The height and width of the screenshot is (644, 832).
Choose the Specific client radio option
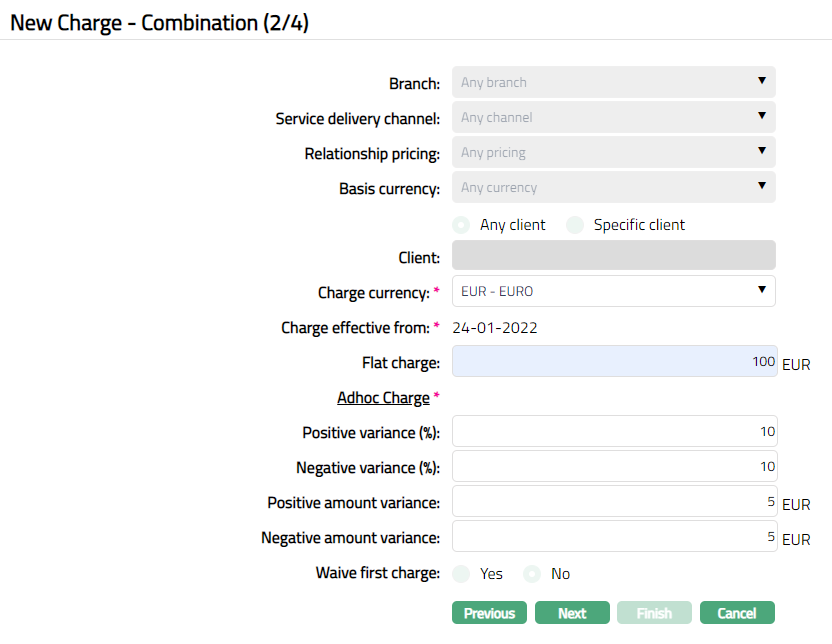click(575, 225)
